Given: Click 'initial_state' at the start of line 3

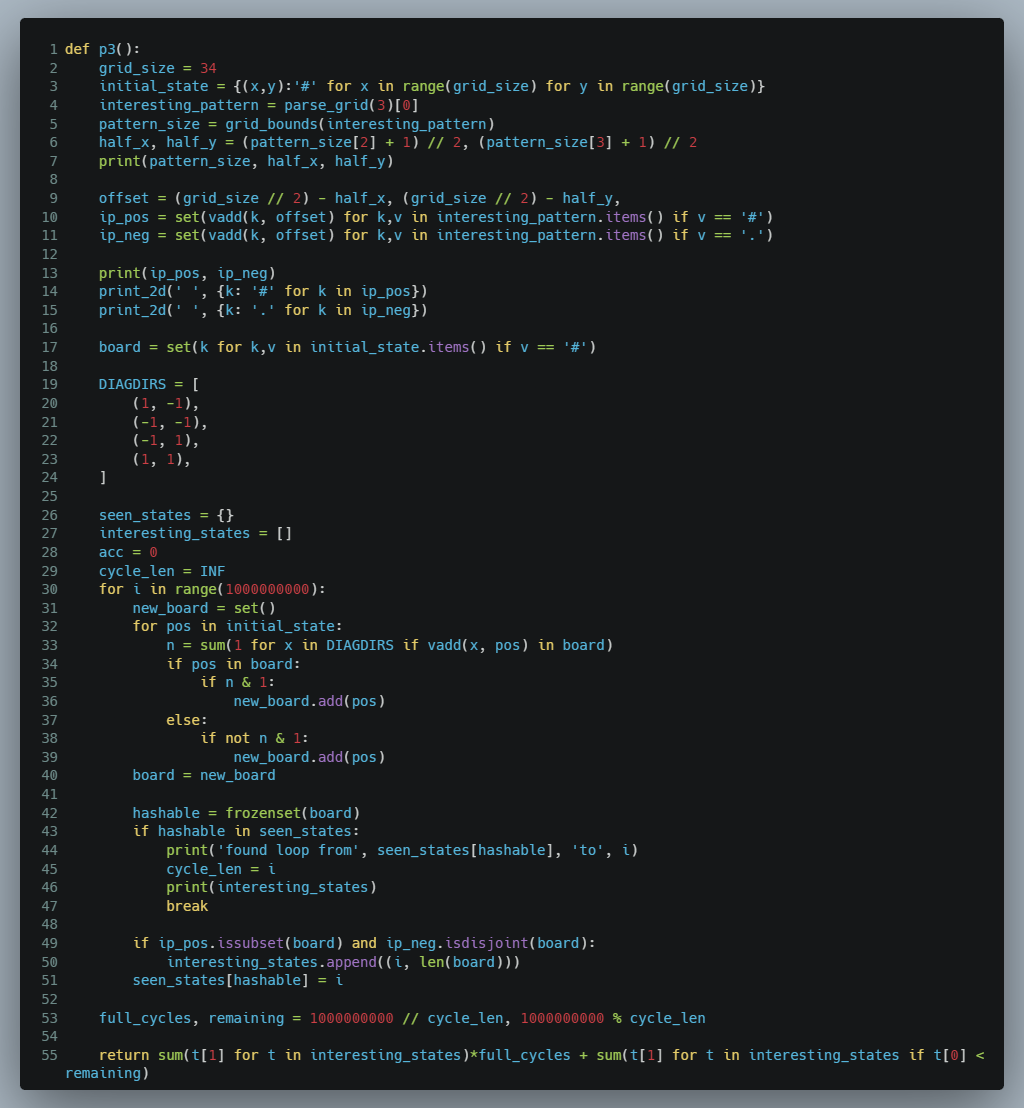Looking at the screenshot, I should [153, 86].
